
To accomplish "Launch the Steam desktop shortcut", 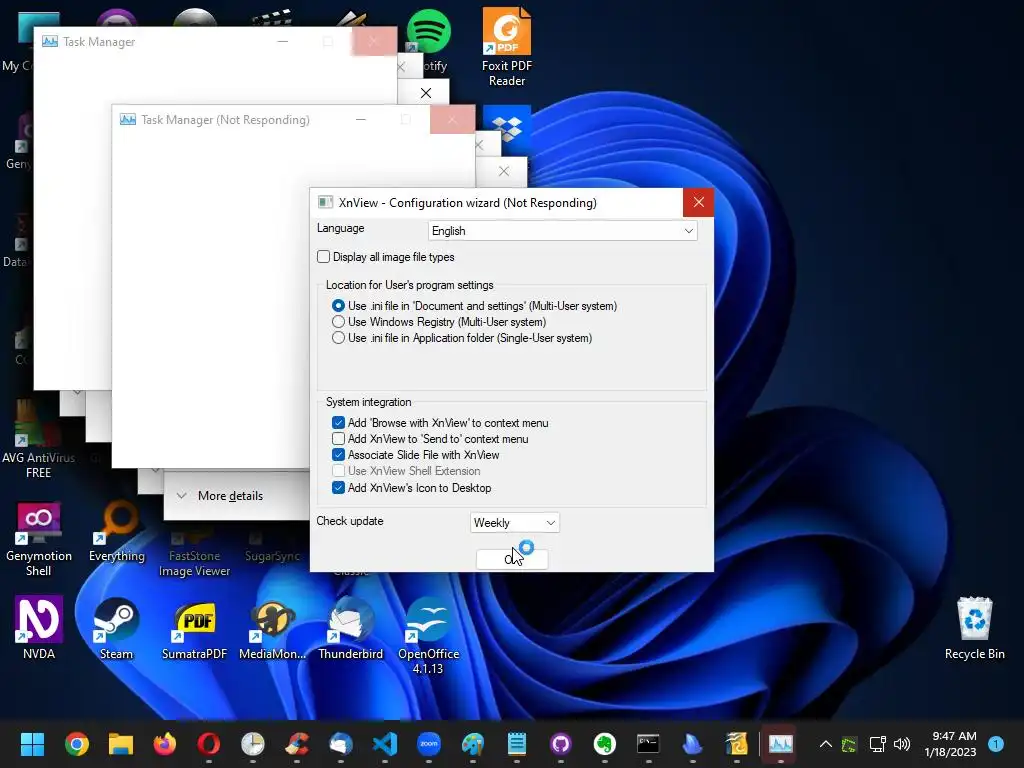I will click(116, 628).
